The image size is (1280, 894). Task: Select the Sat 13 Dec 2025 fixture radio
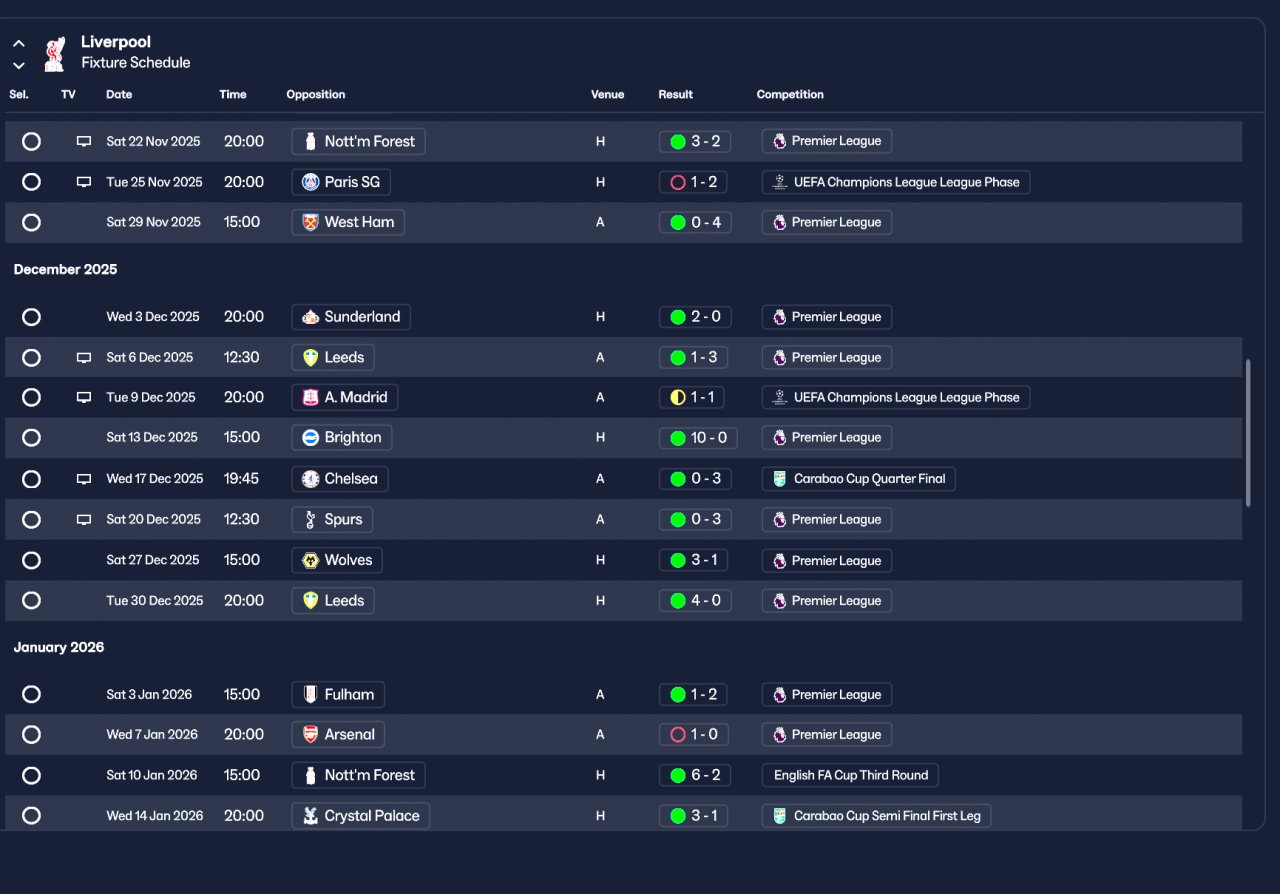point(31,437)
